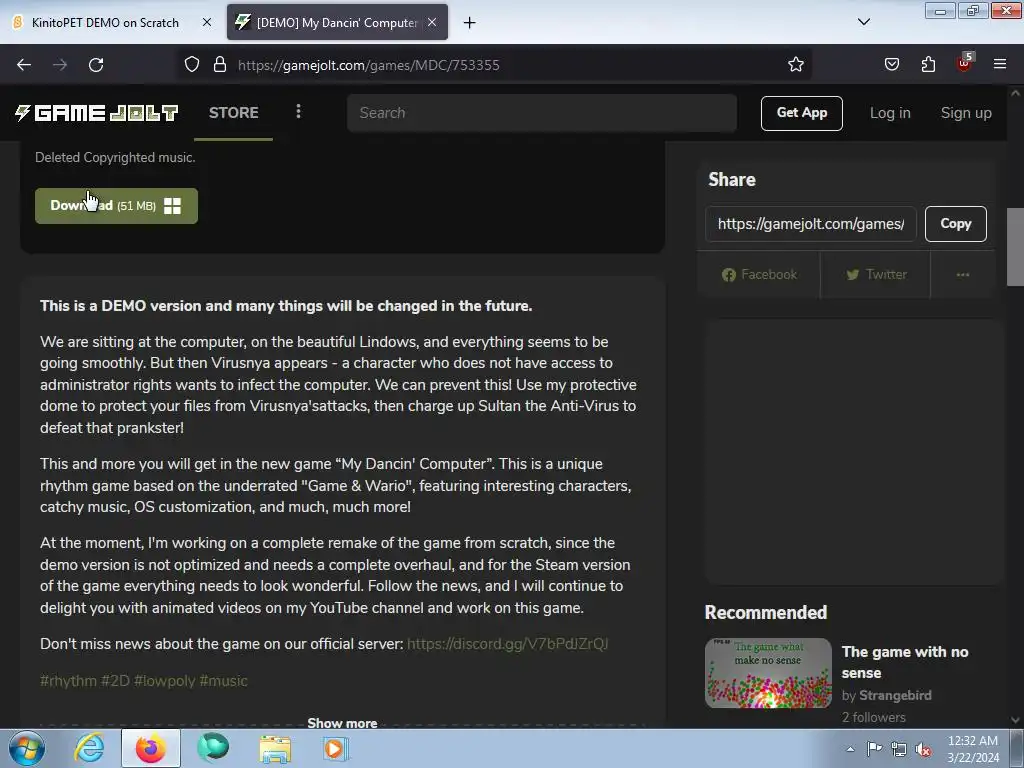Click the #rhythm hashtag

[68, 681]
